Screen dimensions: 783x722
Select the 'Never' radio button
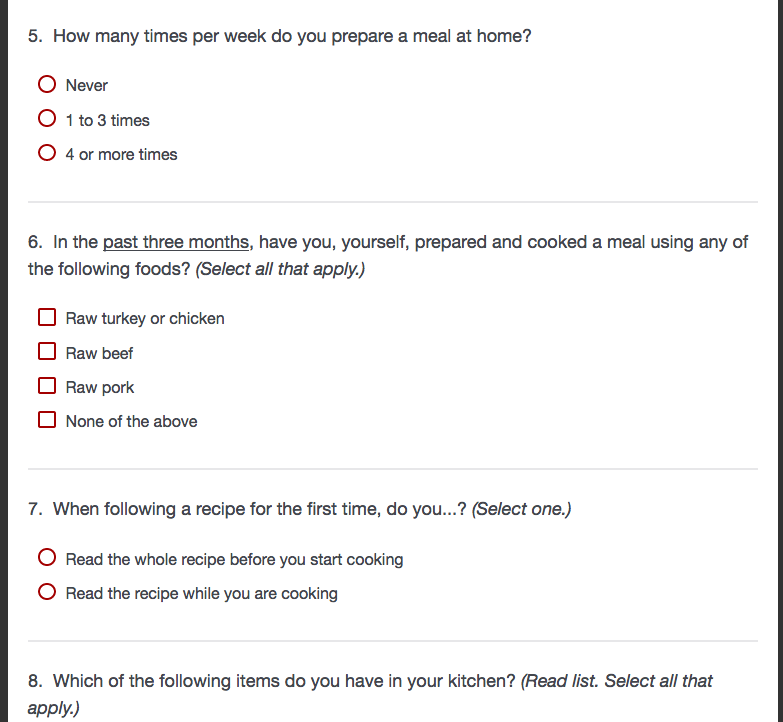tap(47, 85)
